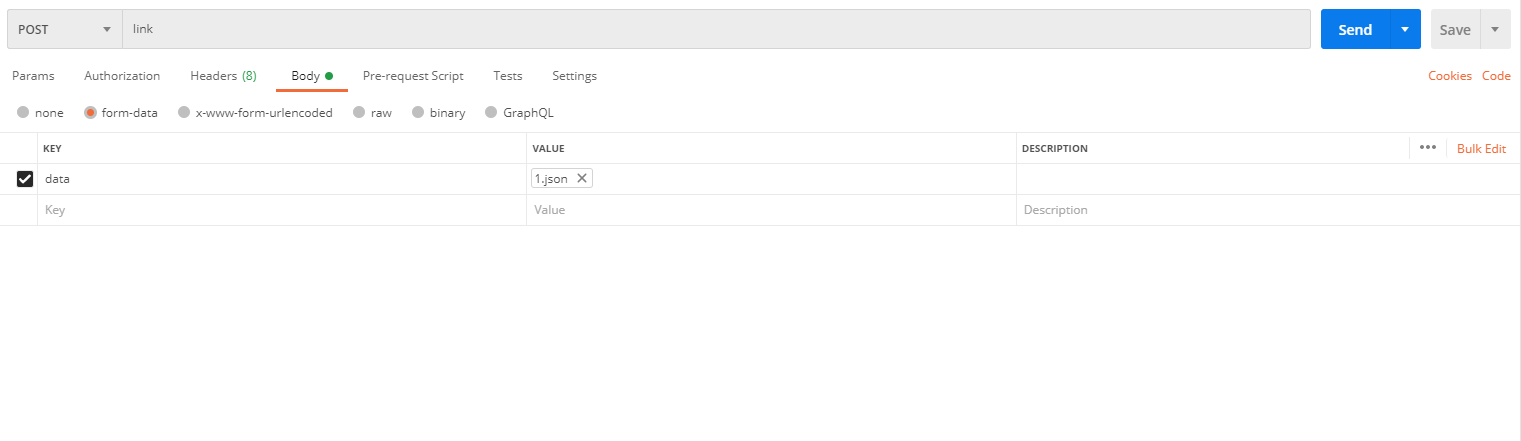Click the request URL input field
The width and height of the screenshot is (1521, 441).
[x=715, y=30]
